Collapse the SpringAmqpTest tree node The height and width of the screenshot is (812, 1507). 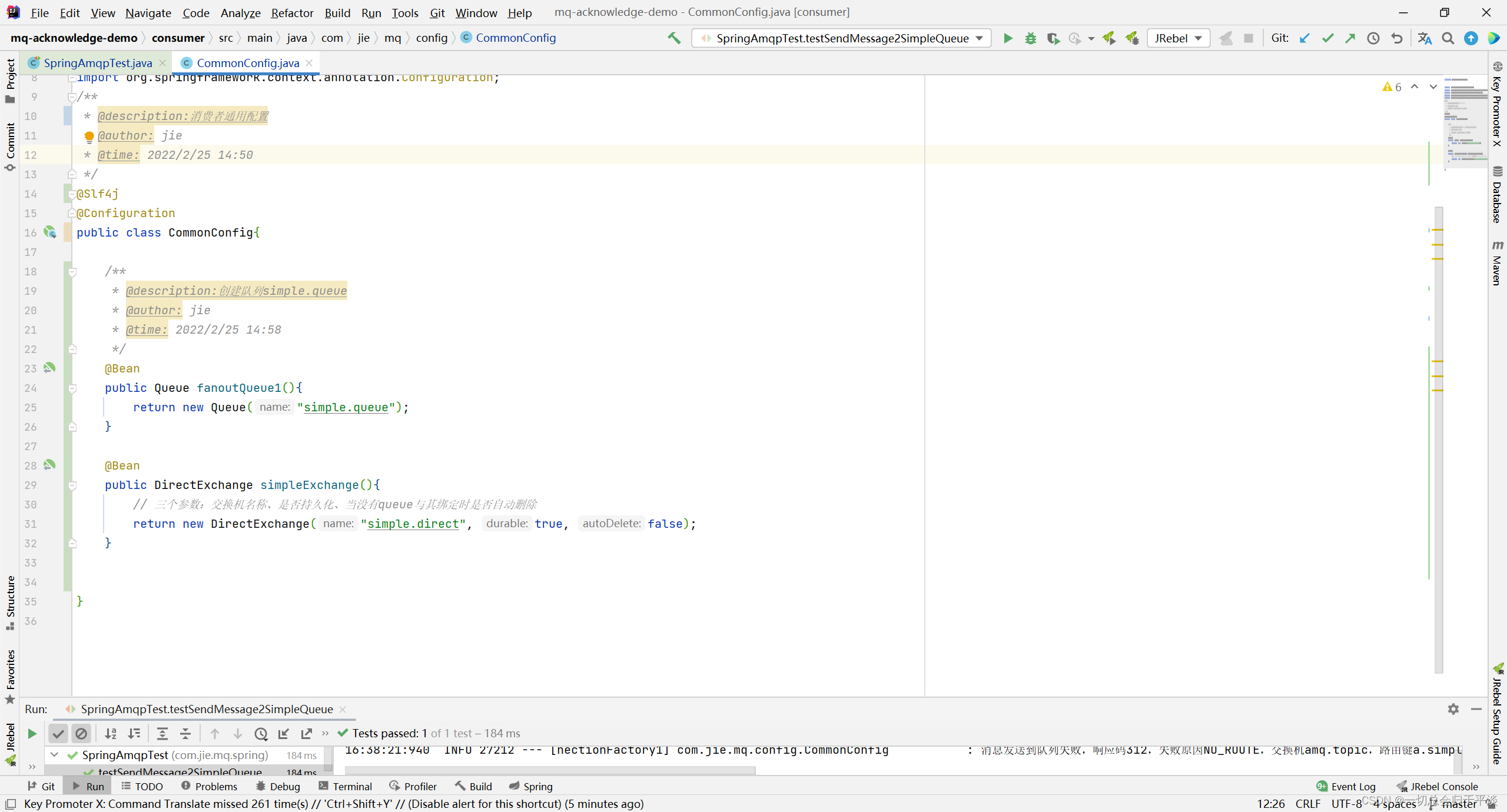(54, 754)
